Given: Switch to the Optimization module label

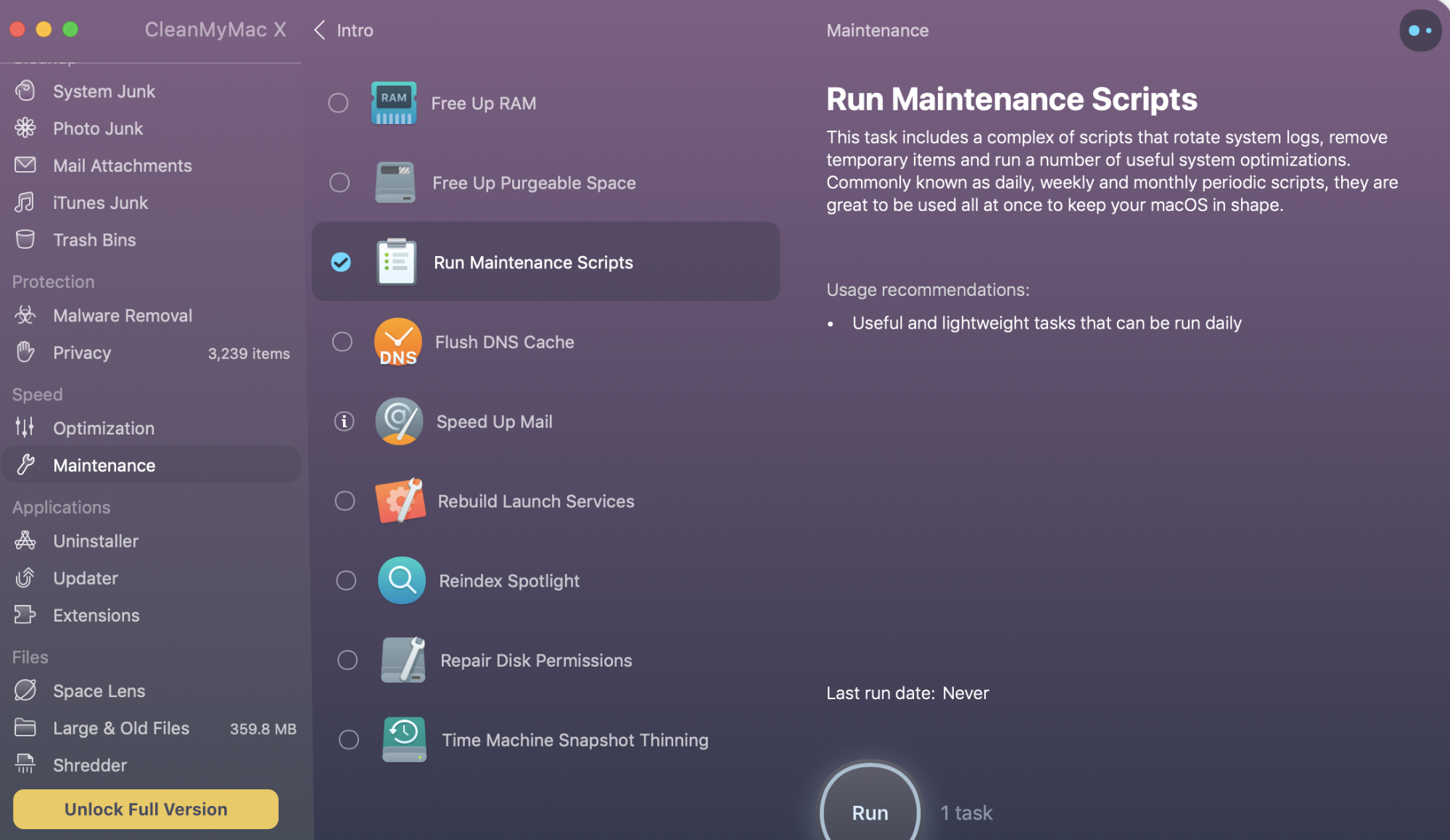Looking at the screenshot, I should point(104,428).
